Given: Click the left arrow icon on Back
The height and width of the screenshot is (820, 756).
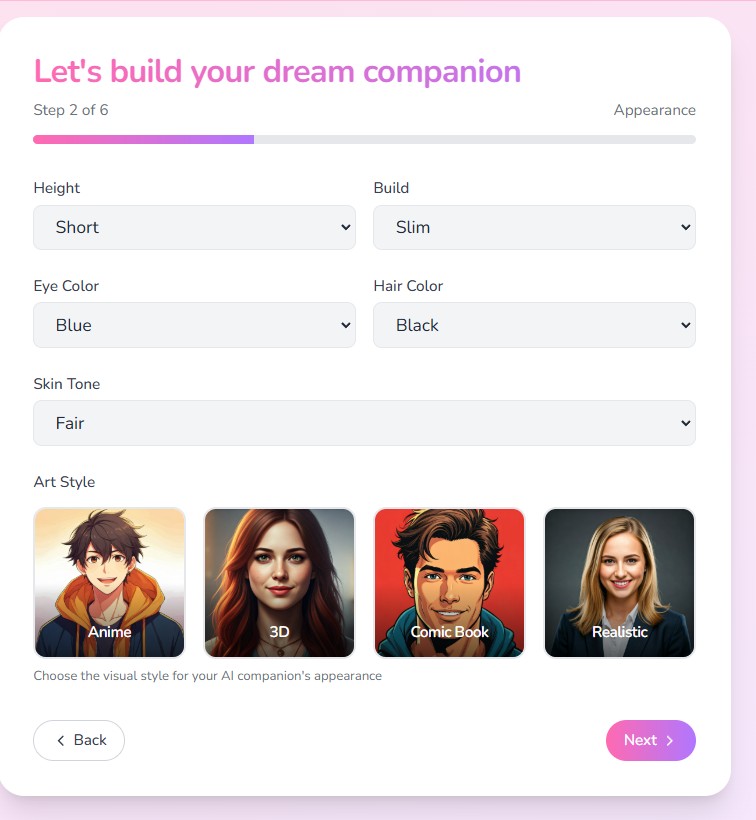Looking at the screenshot, I should click(61, 741).
